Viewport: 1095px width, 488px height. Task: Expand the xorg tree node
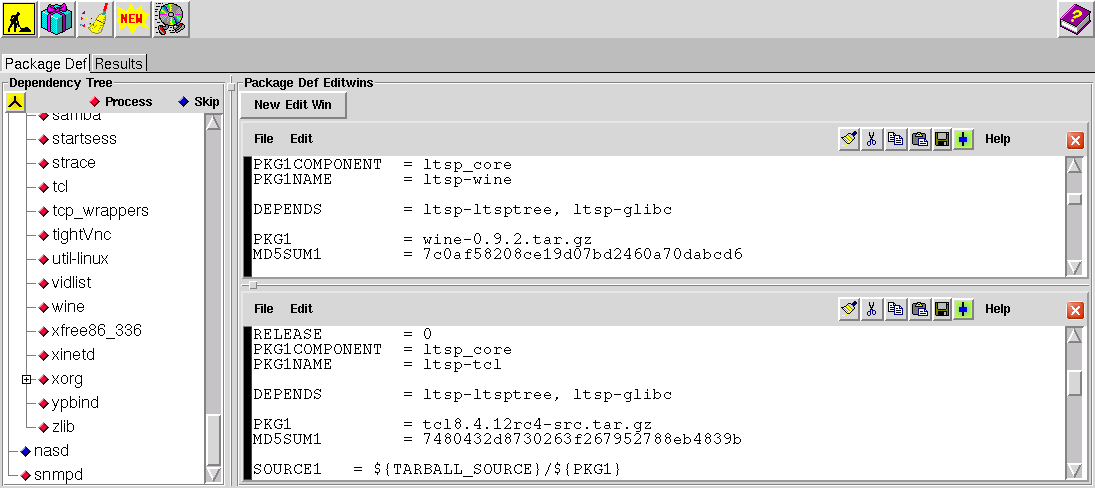point(27,379)
